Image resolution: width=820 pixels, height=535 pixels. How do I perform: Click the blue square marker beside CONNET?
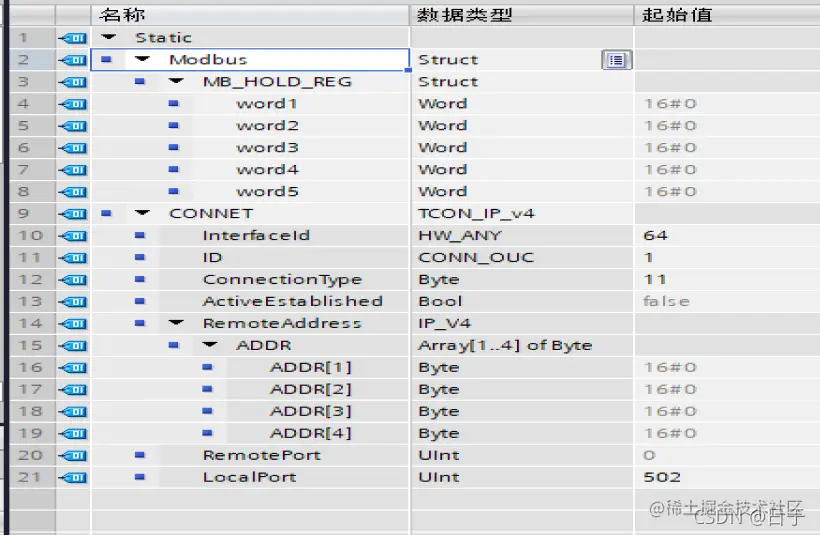[106, 213]
